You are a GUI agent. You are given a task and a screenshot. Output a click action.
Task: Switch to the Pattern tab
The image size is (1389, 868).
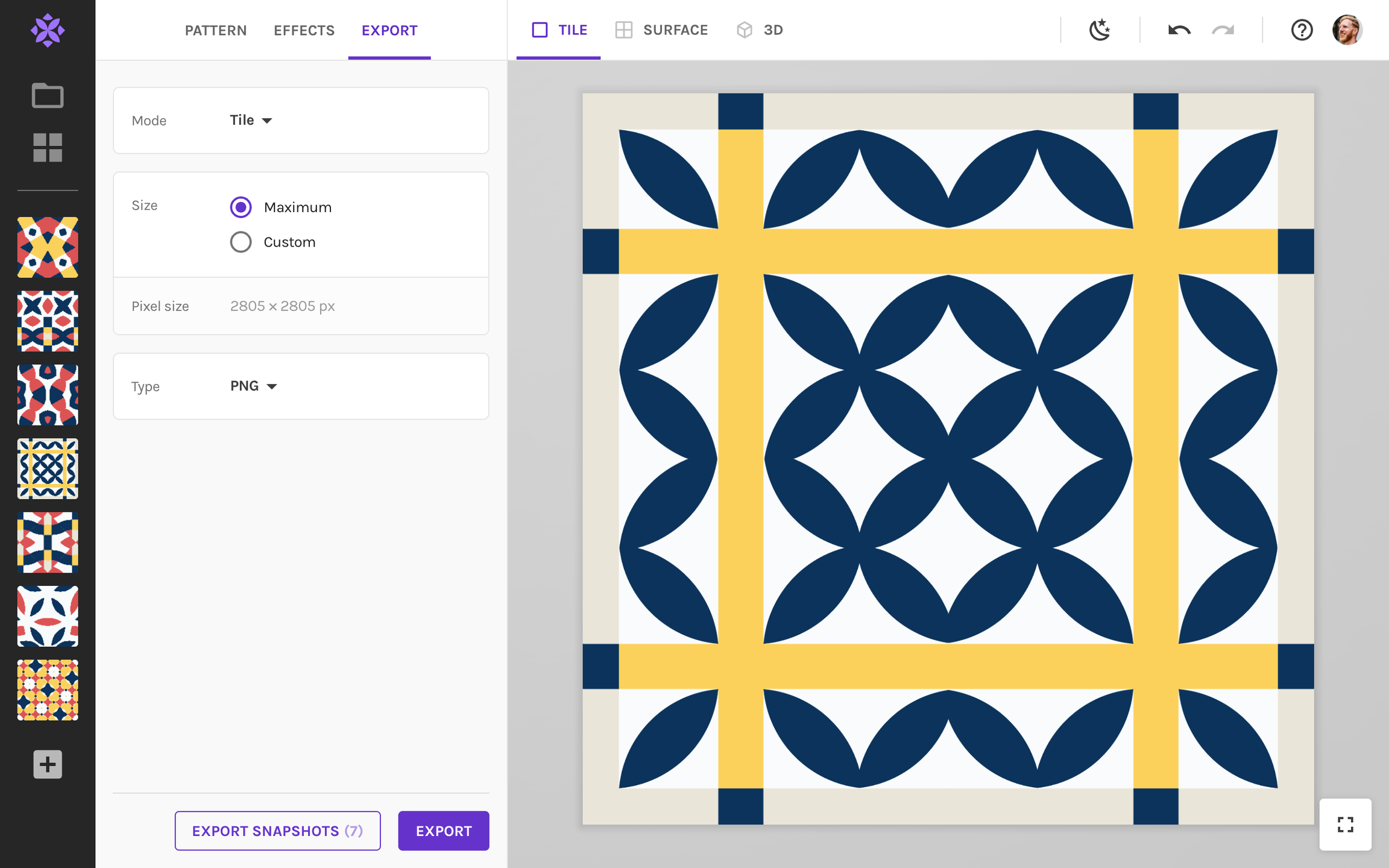click(x=215, y=30)
